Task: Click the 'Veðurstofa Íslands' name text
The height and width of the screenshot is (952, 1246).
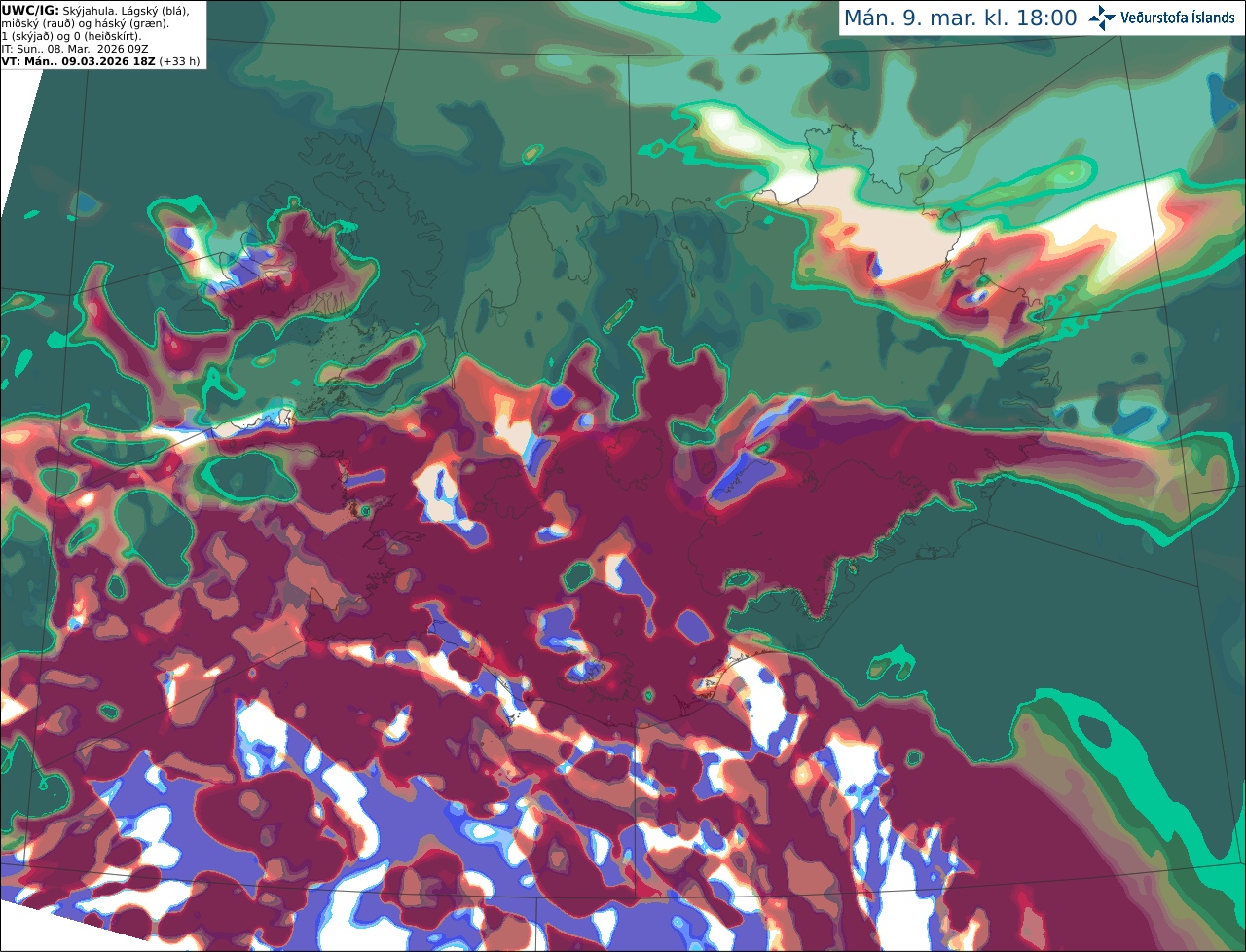Action: coord(1178,18)
